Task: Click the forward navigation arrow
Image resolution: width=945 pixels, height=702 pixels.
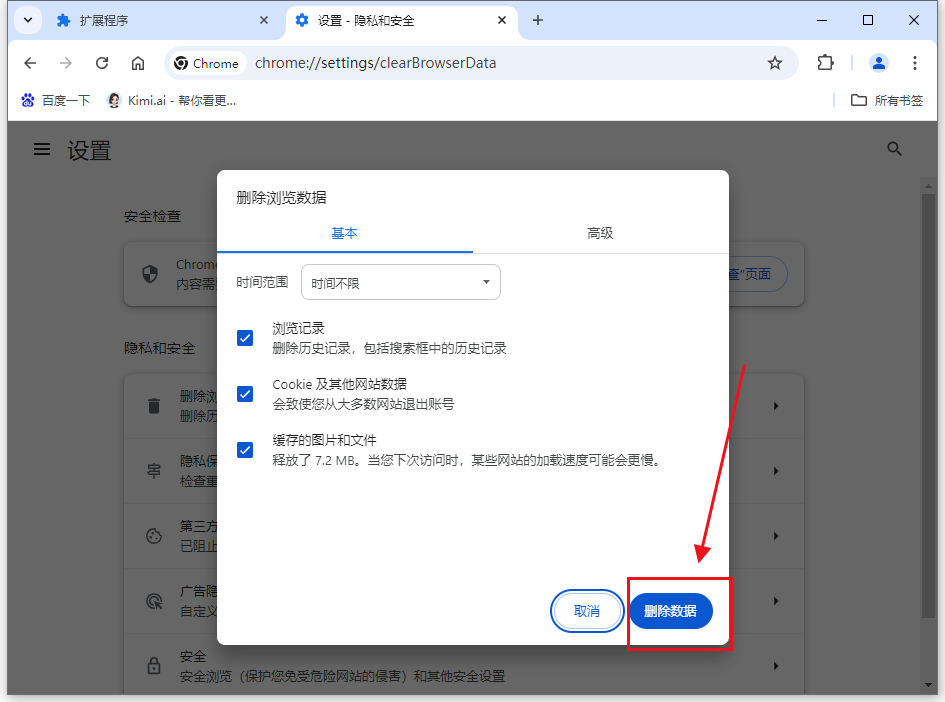Action: tap(66, 63)
